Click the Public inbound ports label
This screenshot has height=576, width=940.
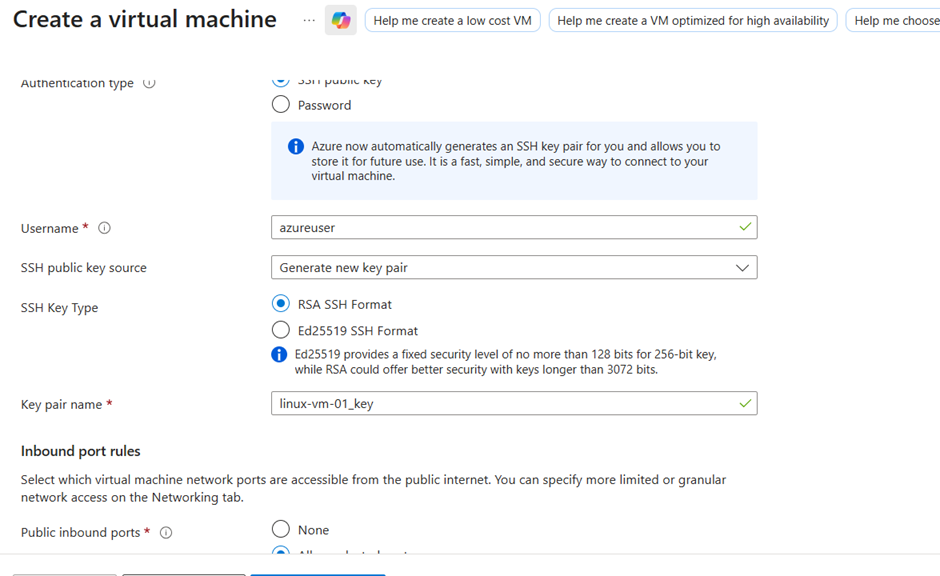[x=80, y=532]
